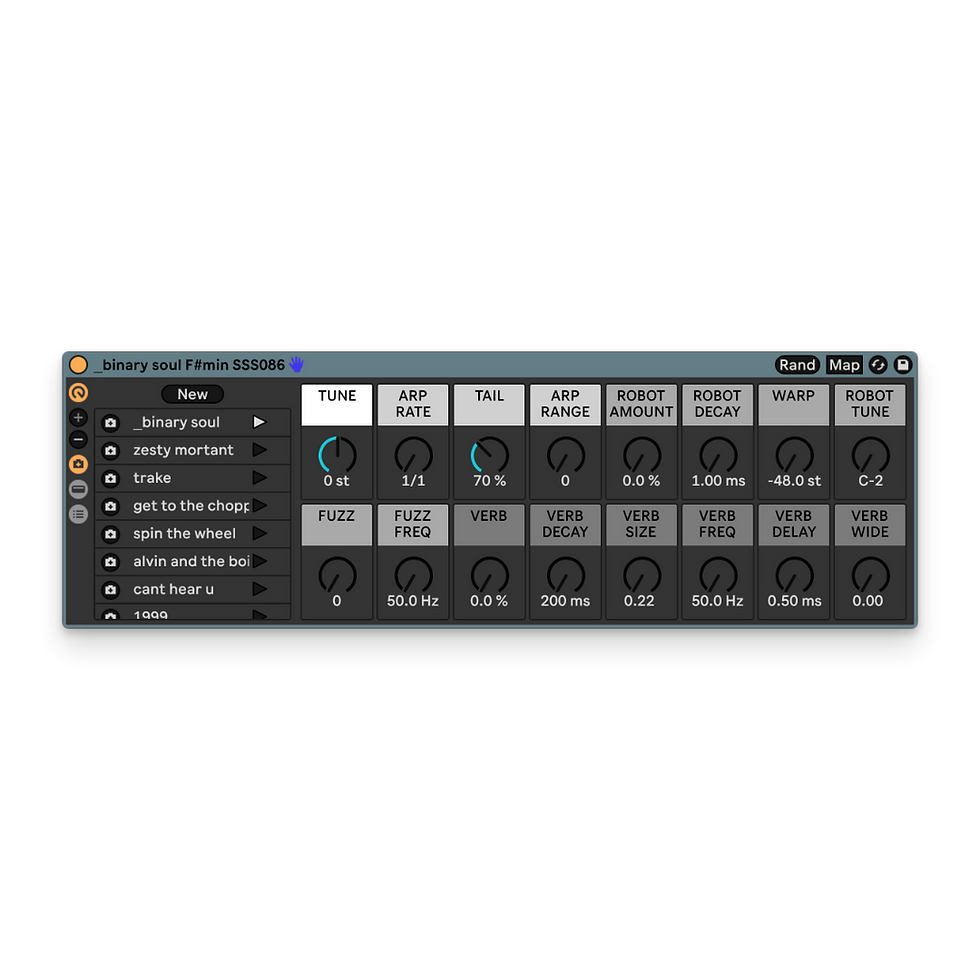Click the TAIL macro knob
Viewport: 980px width, 980px height.
coord(489,455)
